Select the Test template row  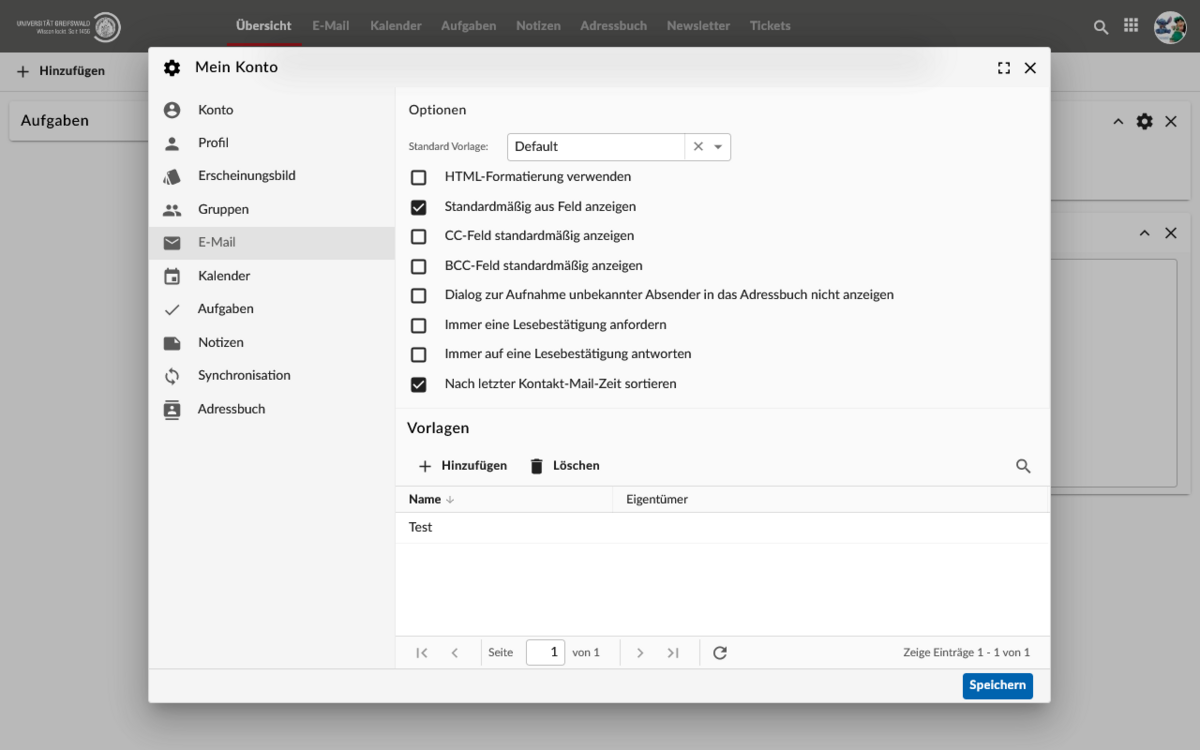tap(421, 528)
